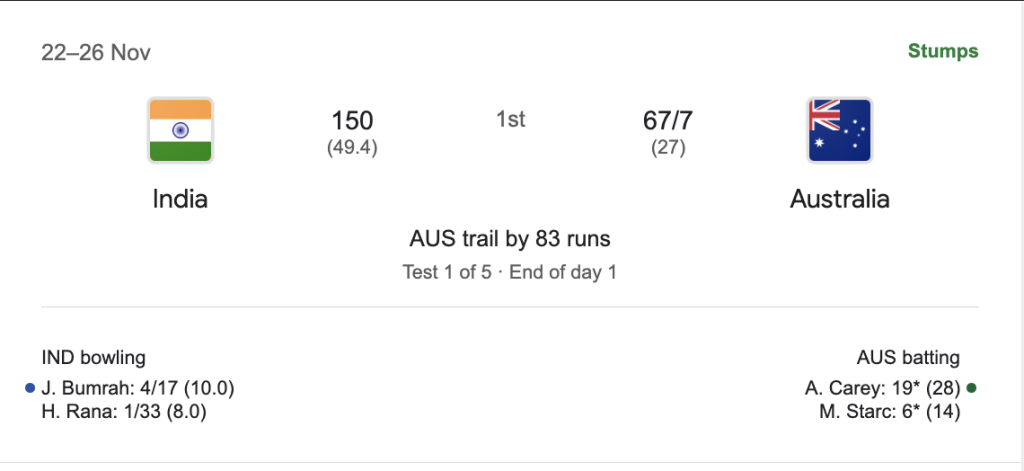Open the India team name link

(x=180, y=199)
